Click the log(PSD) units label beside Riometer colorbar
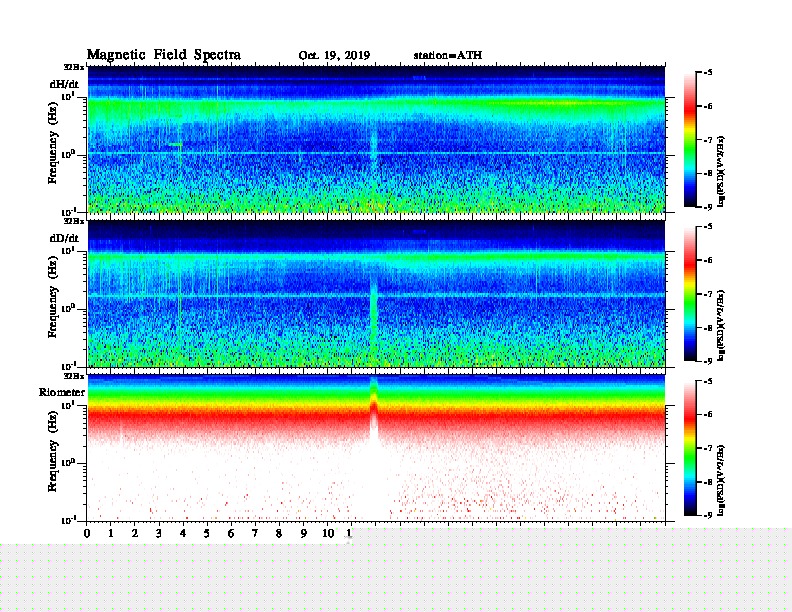This screenshot has height=612, width=792. point(721,480)
